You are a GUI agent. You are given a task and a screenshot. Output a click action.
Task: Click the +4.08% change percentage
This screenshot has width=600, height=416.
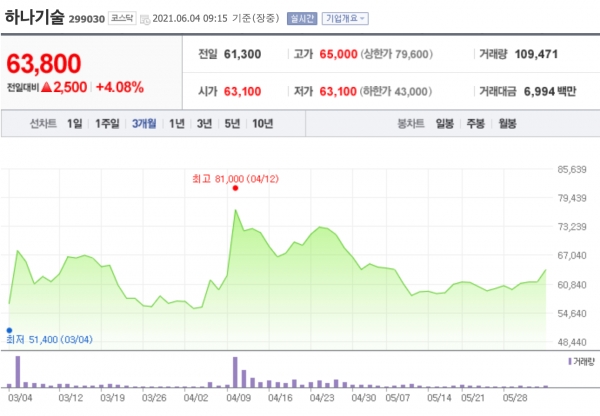pos(120,87)
